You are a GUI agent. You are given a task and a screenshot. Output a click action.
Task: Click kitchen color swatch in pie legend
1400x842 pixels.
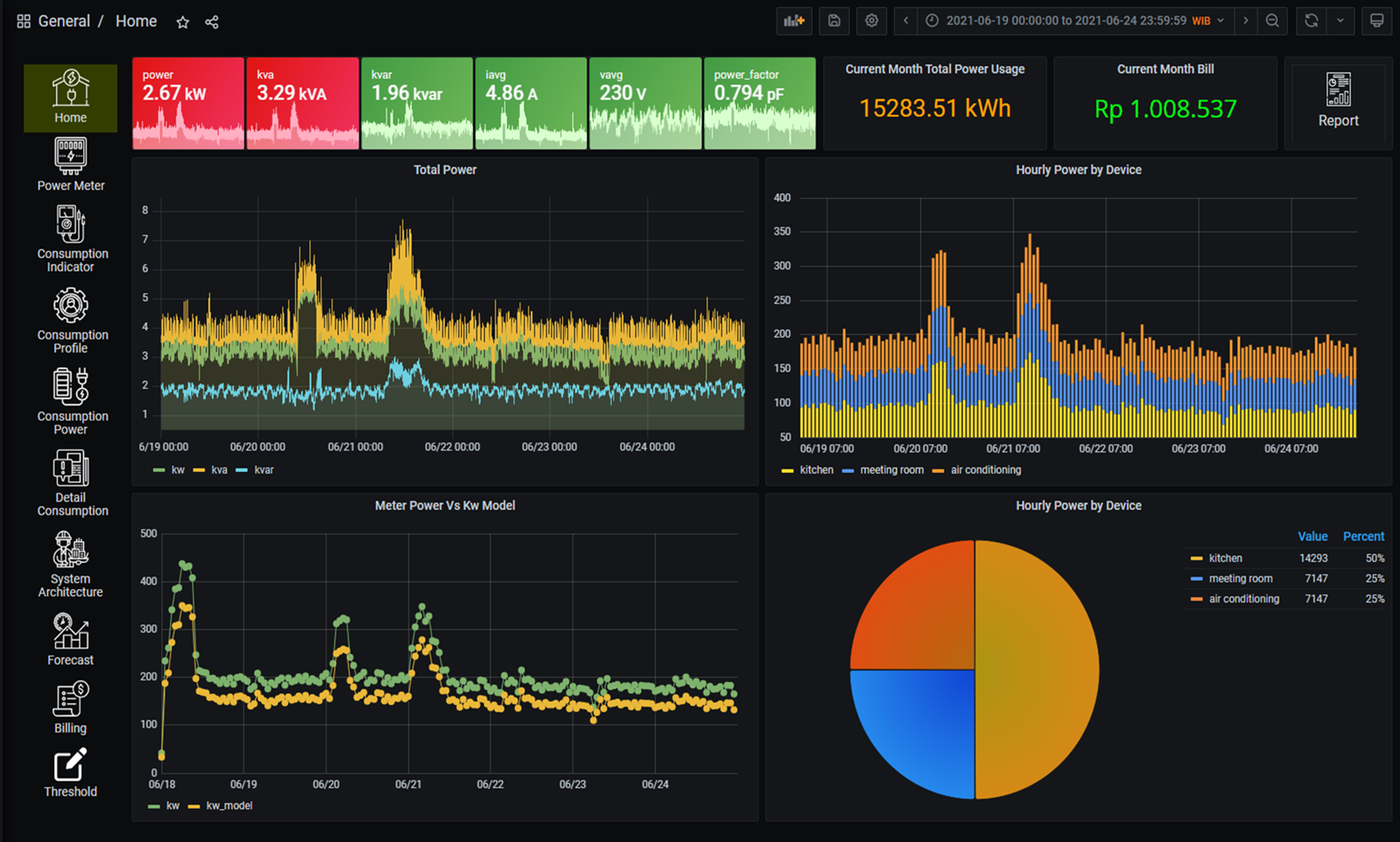click(x=1196, y=558)
